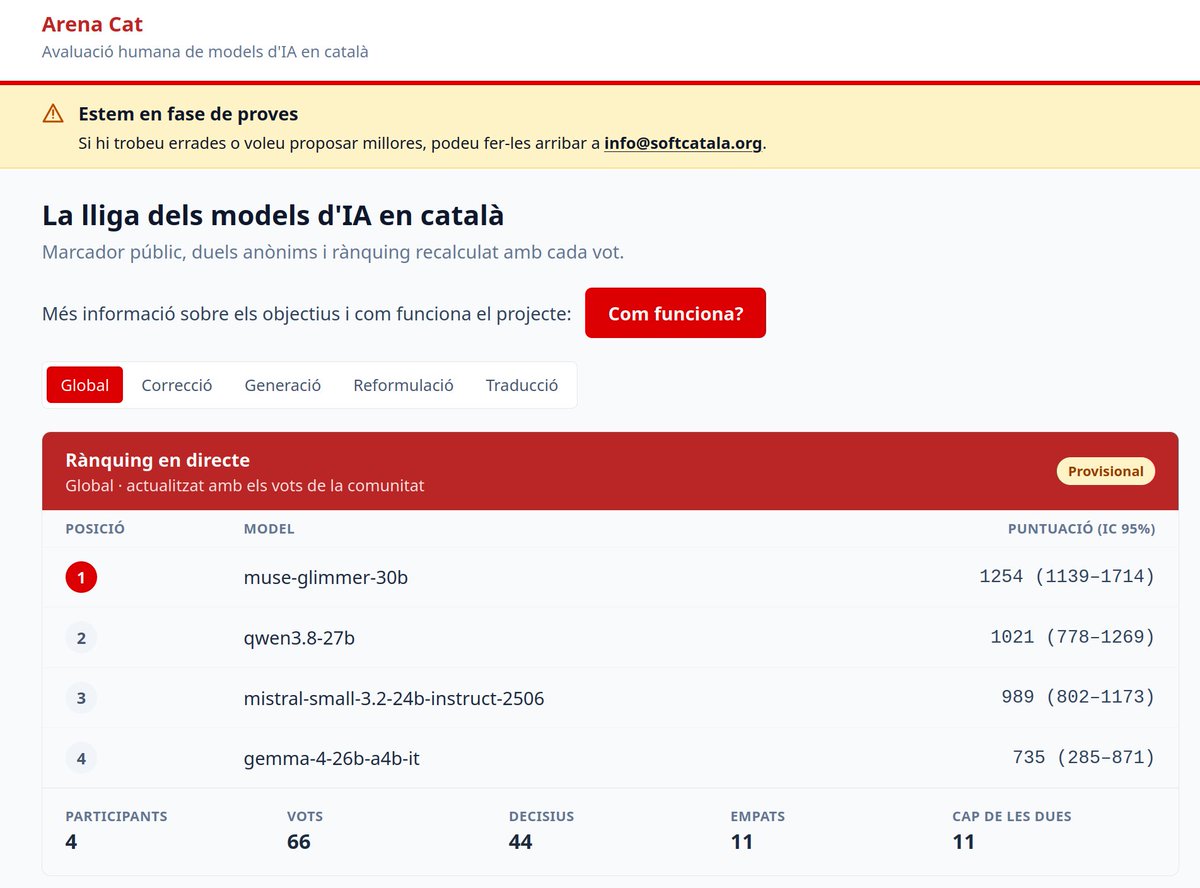
Task: Switch to the Correcció tab
Action: click(x=177, y=385)
